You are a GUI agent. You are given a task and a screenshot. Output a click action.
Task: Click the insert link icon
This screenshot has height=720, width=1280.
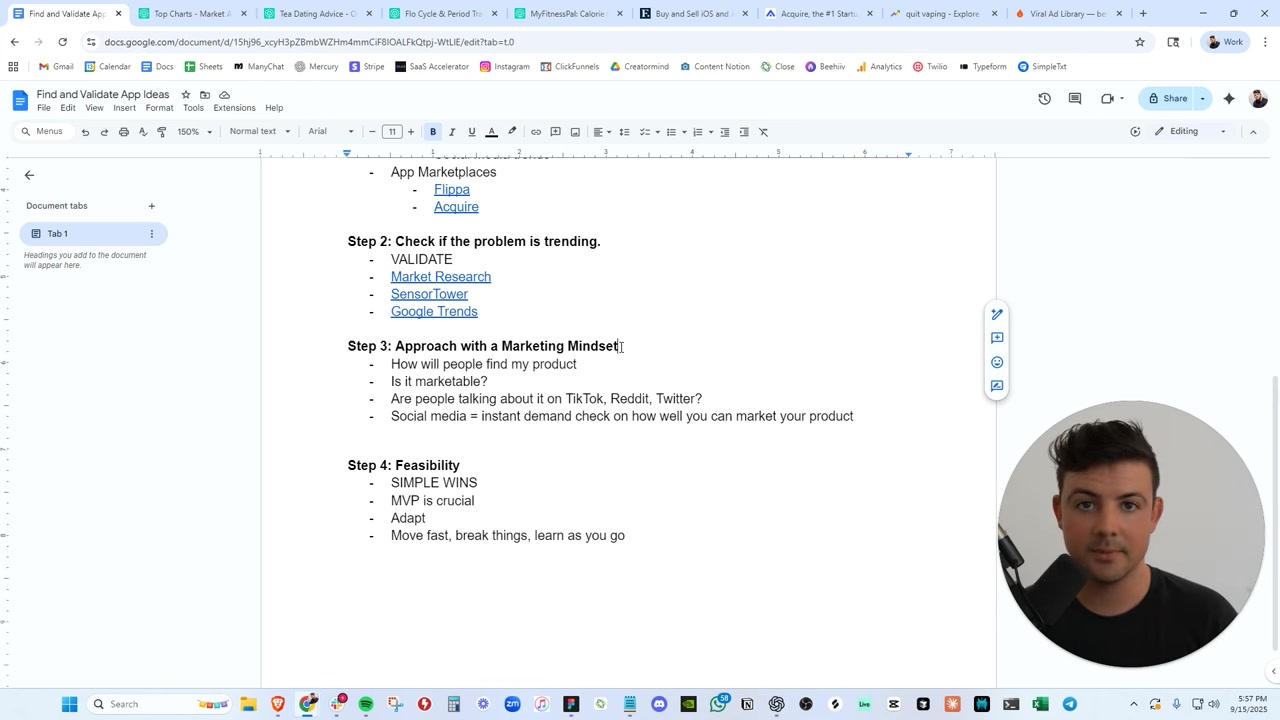pyautogui.click(x=536, y=132)
